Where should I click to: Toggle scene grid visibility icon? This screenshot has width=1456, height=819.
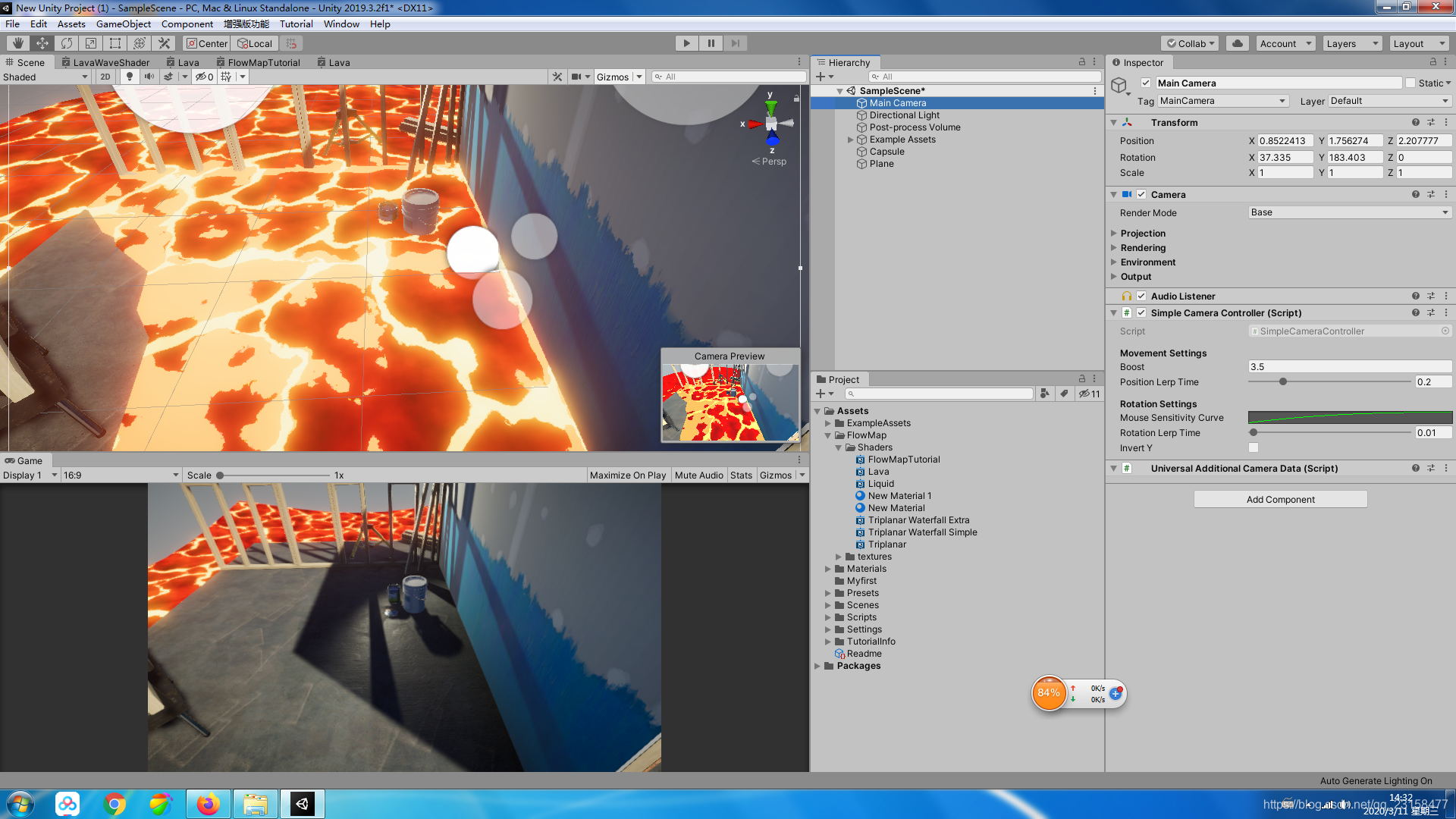point(225,77)
